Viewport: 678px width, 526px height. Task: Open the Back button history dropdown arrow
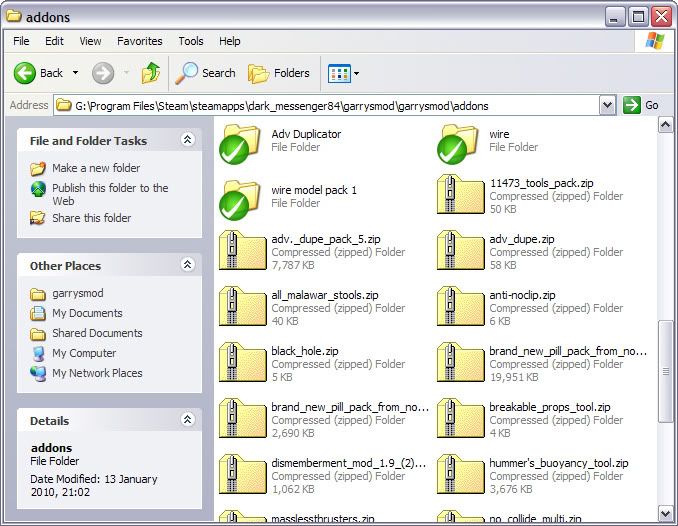pos(75,73)
